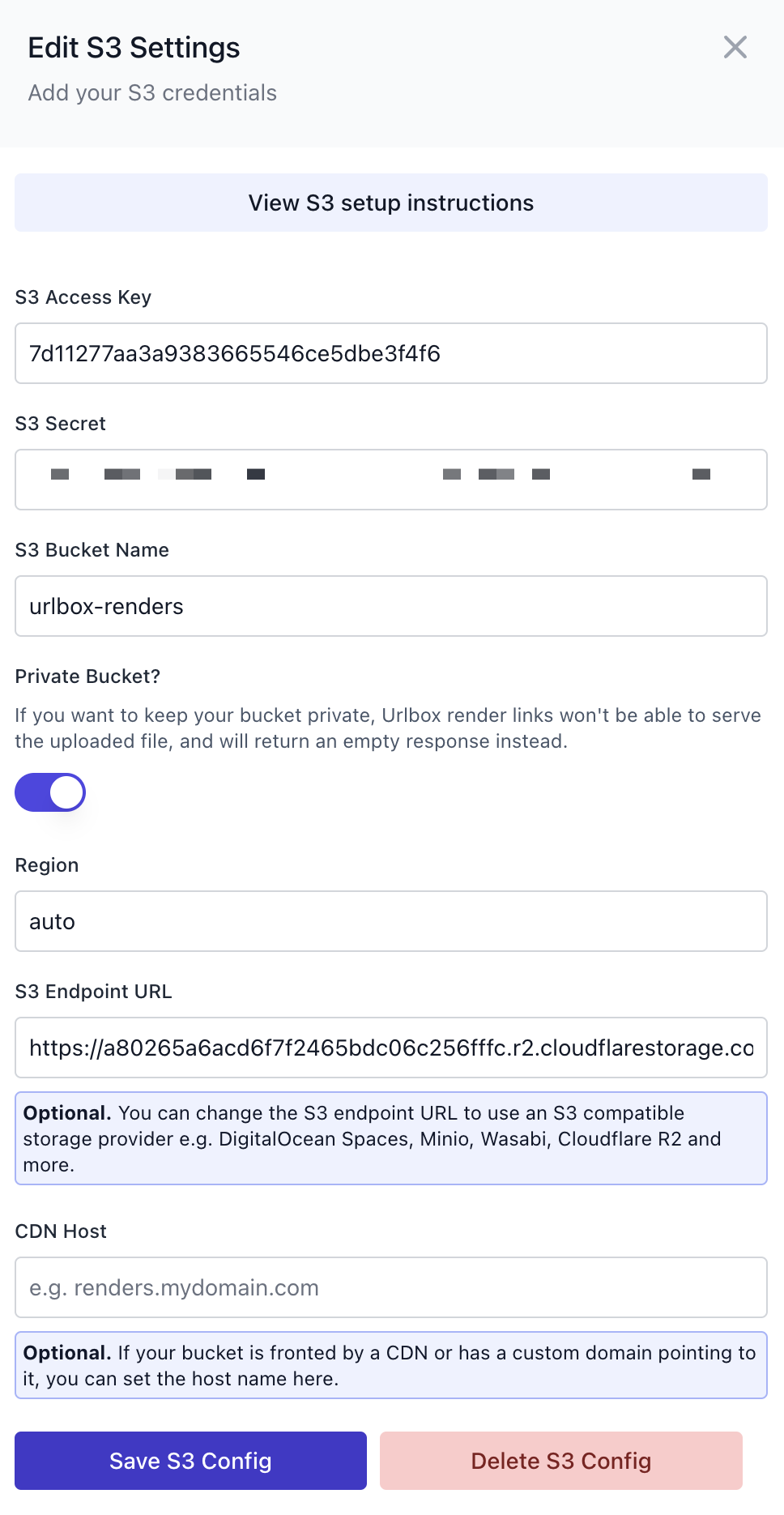Screen dimensions: 784x1515
Task: Focus the S3 Endpoint URL input
Action: (x=391, y=1048)
